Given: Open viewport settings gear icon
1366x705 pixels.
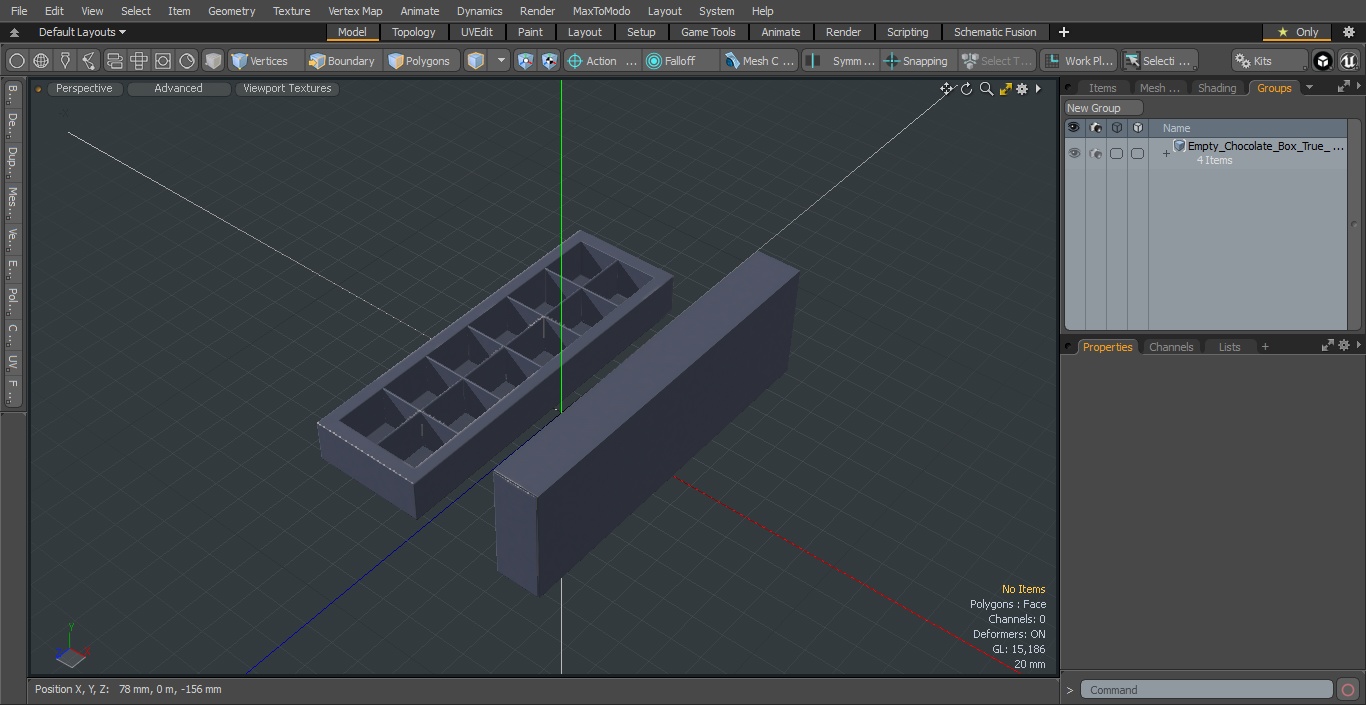Looking at the screenshot, I should click(1022, 89).
